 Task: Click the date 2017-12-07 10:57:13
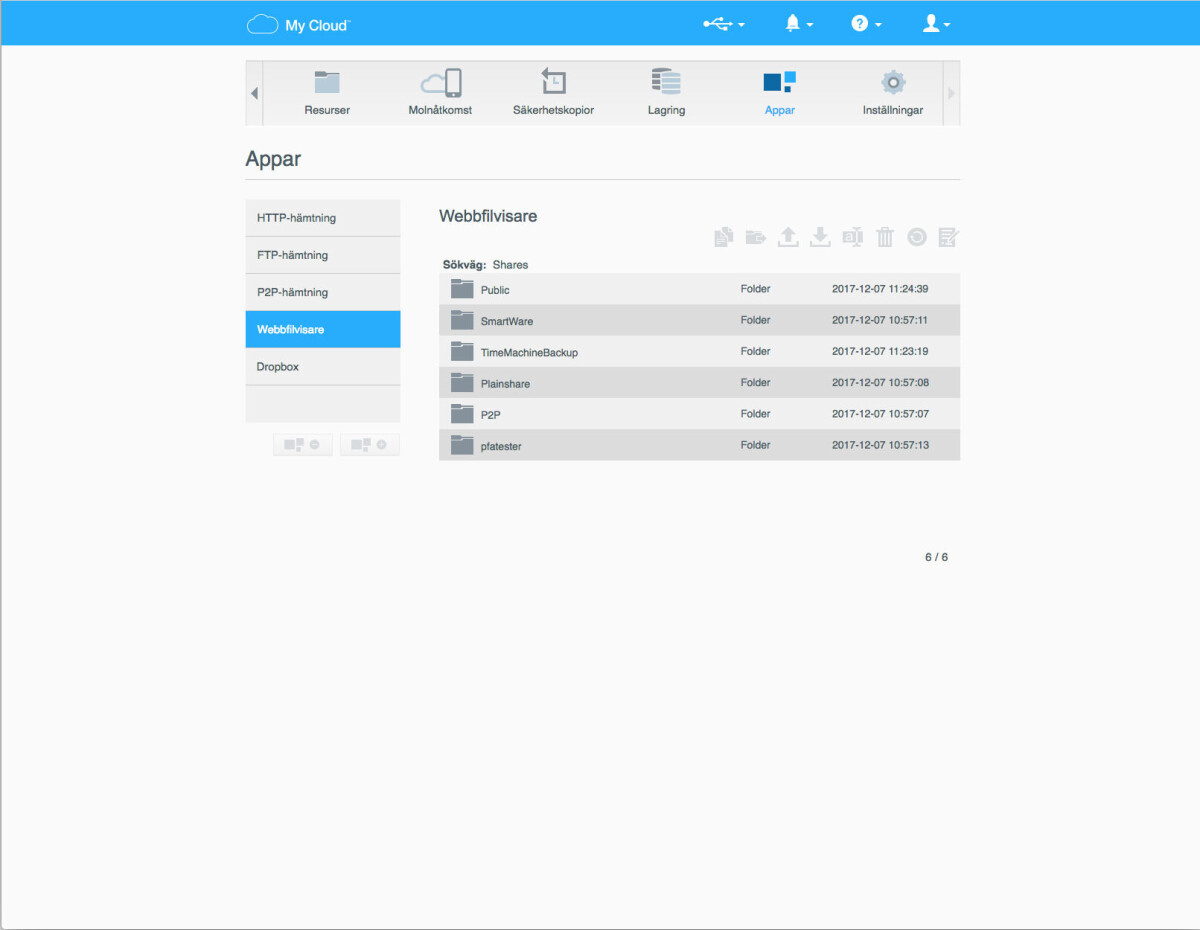(x=880, y=445)
